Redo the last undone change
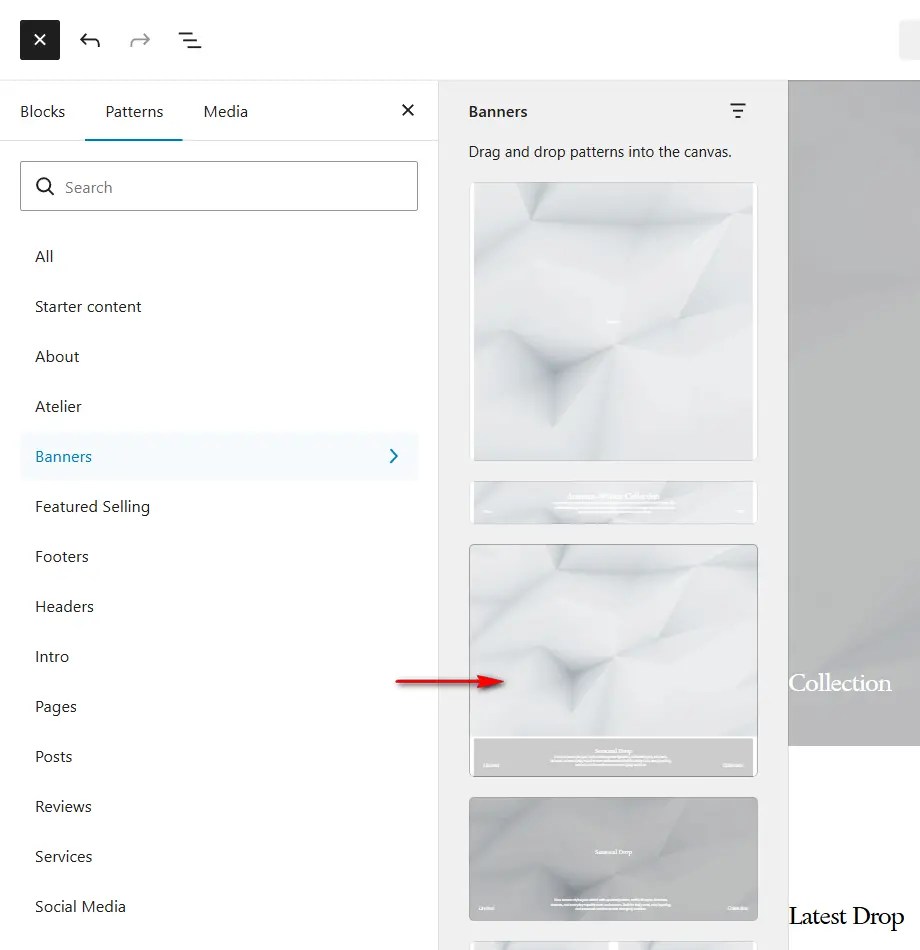 click(140, 40)
